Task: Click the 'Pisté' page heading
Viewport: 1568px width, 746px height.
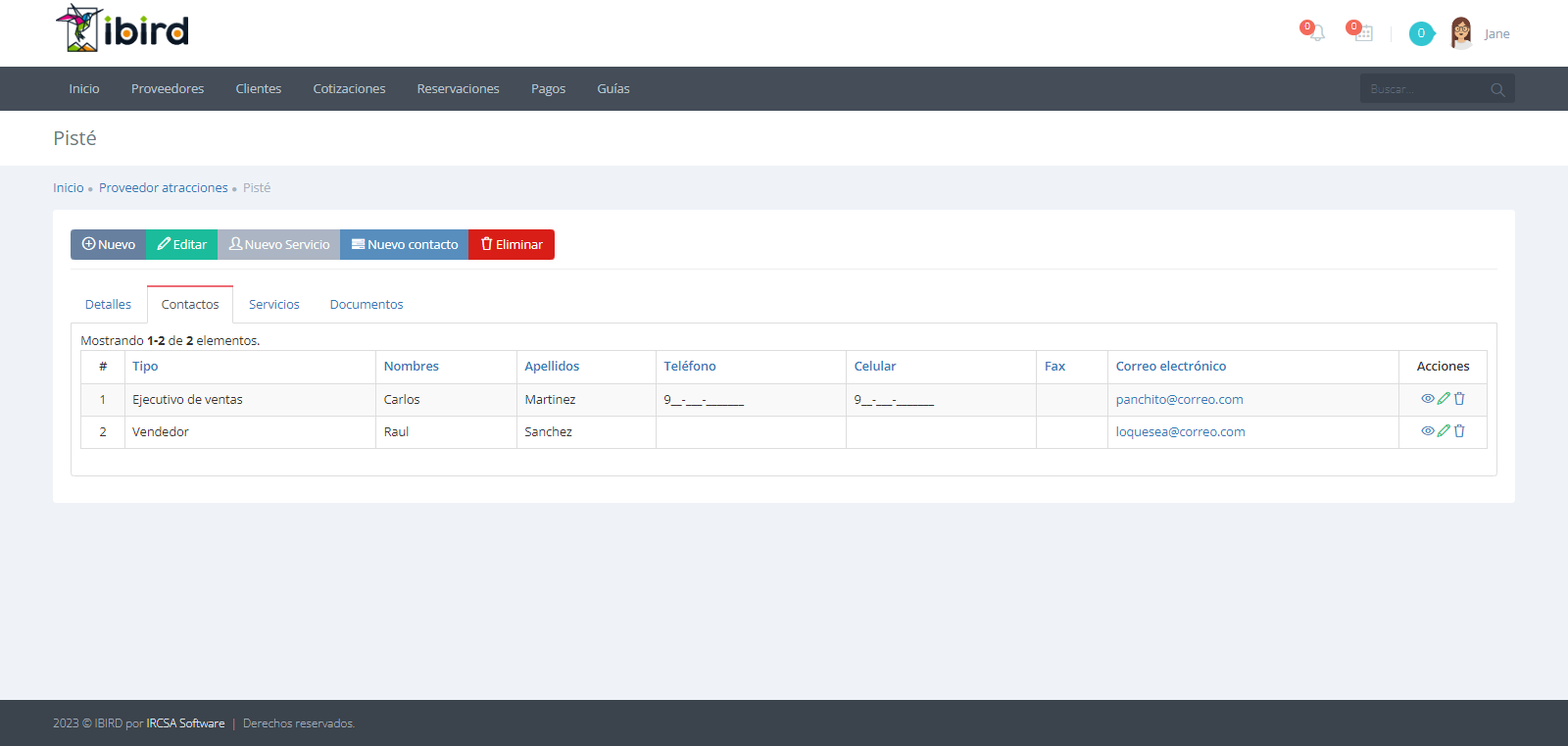Action: (x=74, y=138)
